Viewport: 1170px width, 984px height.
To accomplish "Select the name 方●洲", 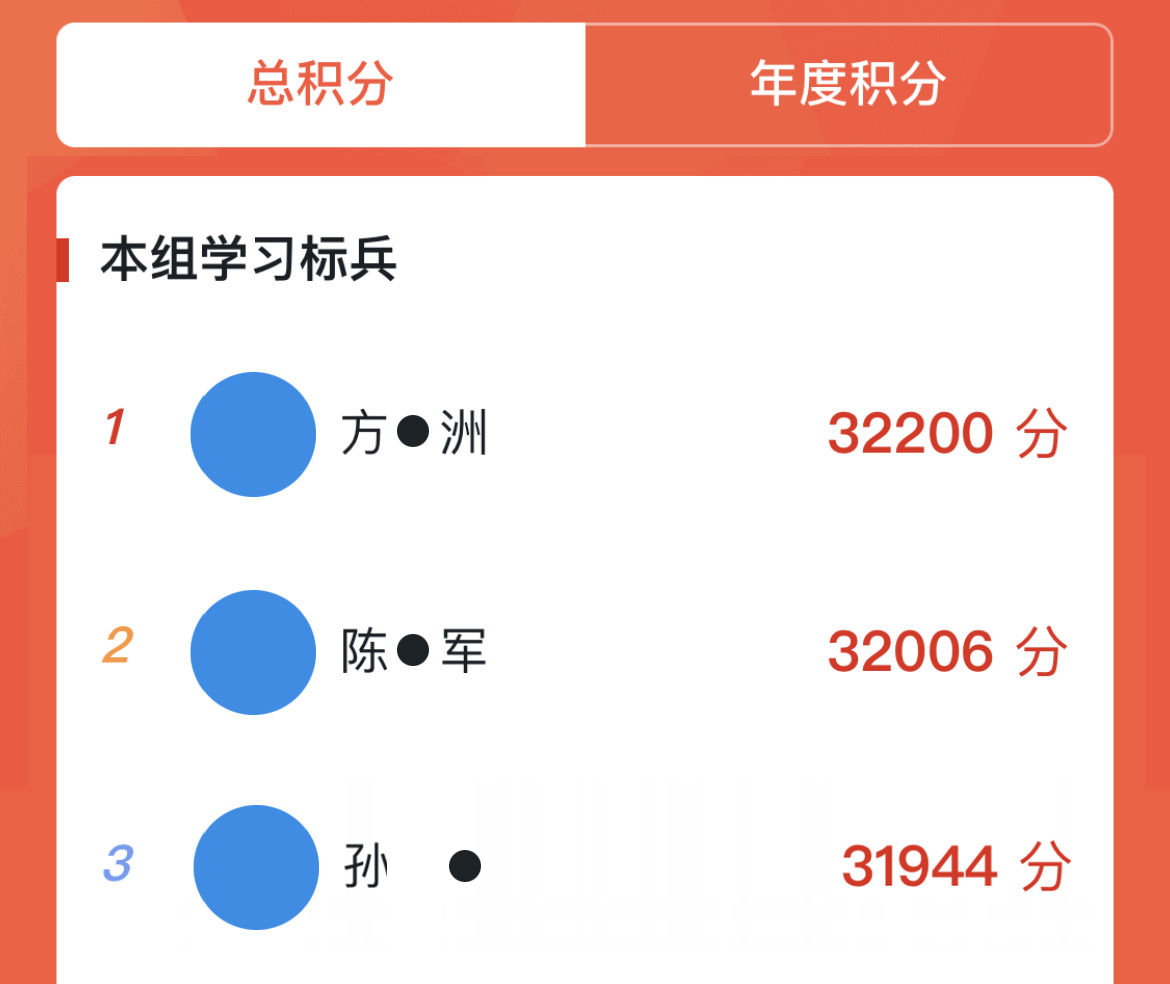I will (x=414, y=434).
